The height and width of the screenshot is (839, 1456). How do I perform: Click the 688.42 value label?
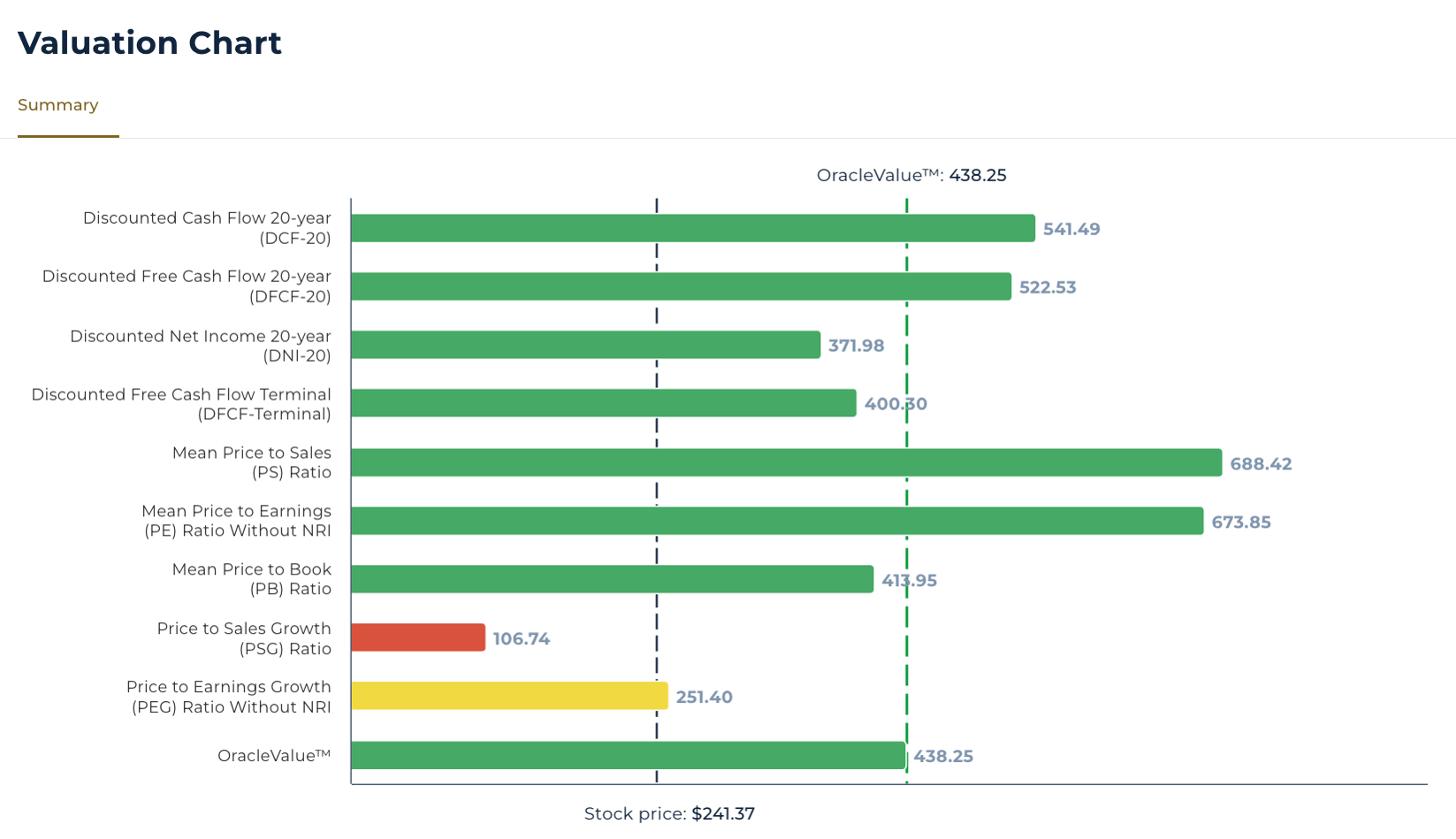[x=1261, y=464]
